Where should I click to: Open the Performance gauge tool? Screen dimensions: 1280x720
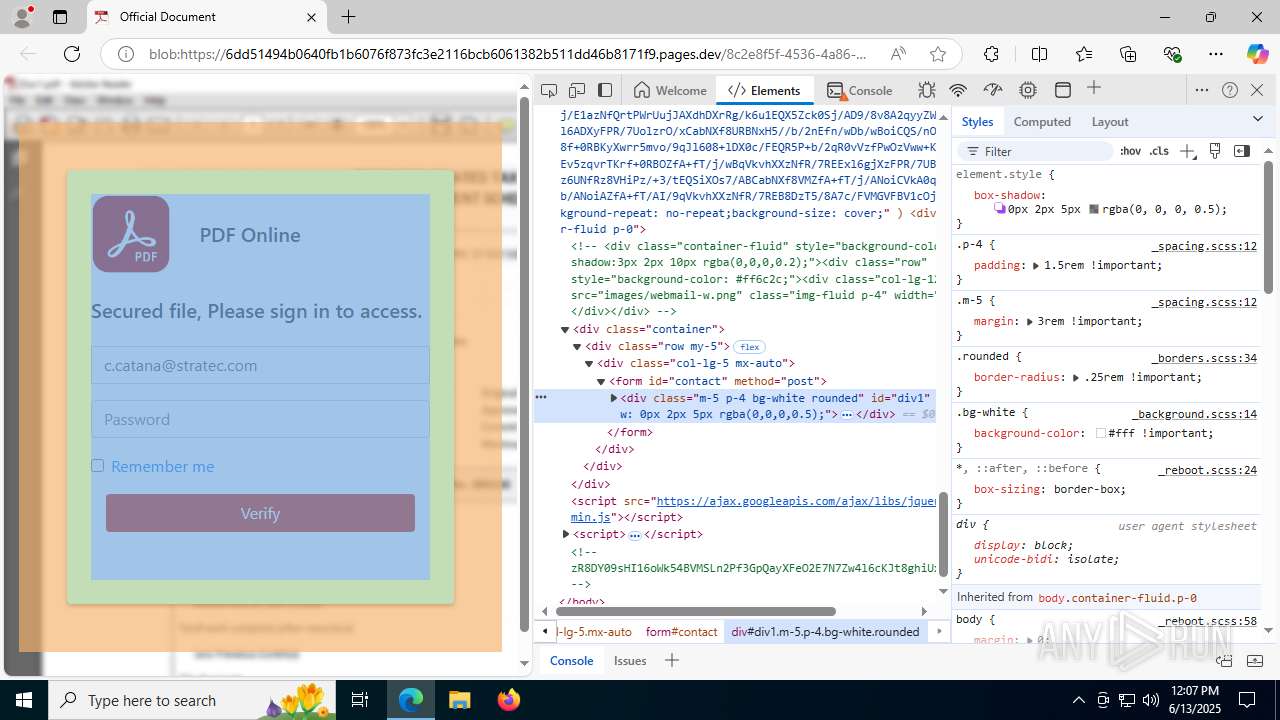pyautogui.click(x=993, y=90)
